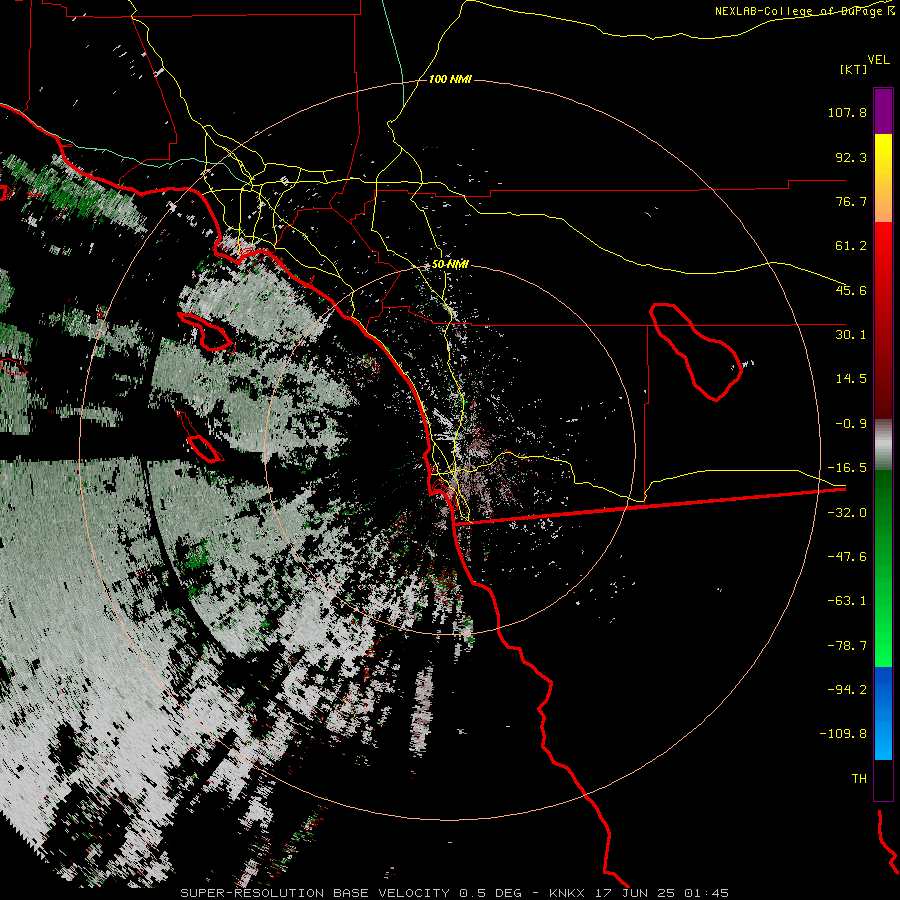Click the 'KNKX' radar site identifier
900x900 pixels.
pos(567,893)
